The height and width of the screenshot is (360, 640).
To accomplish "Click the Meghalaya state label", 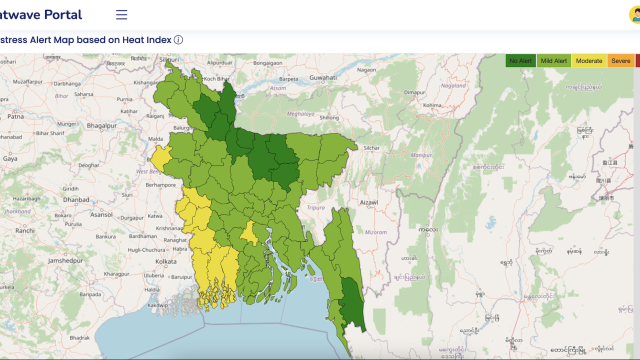I will pos(300,114).
